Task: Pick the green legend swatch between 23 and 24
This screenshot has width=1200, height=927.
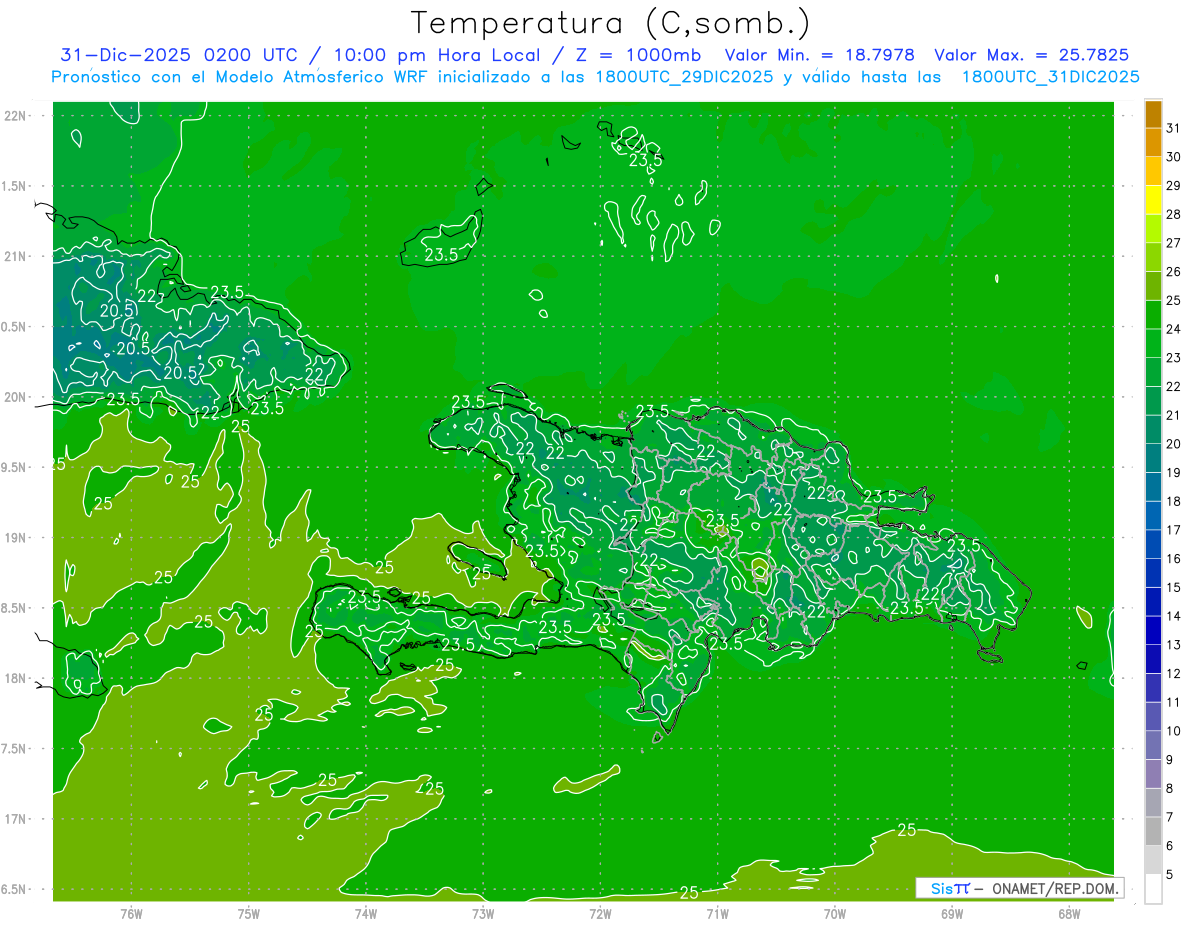Action: click(1153, 343)
